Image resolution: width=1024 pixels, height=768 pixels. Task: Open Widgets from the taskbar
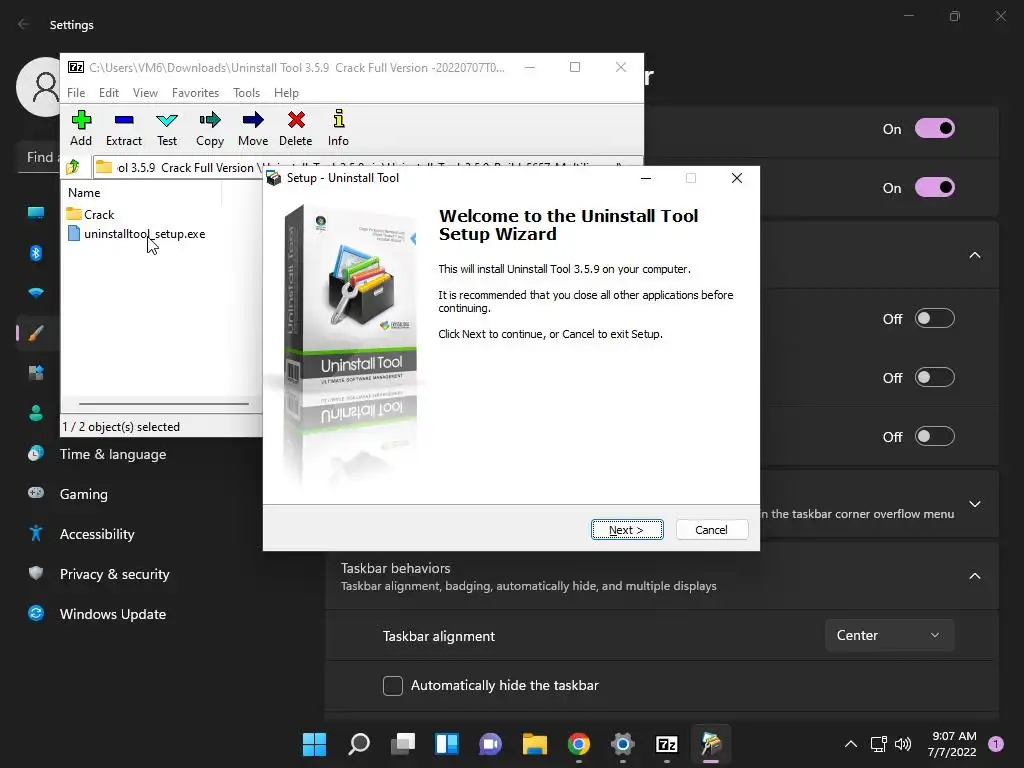tap(447, 744)
